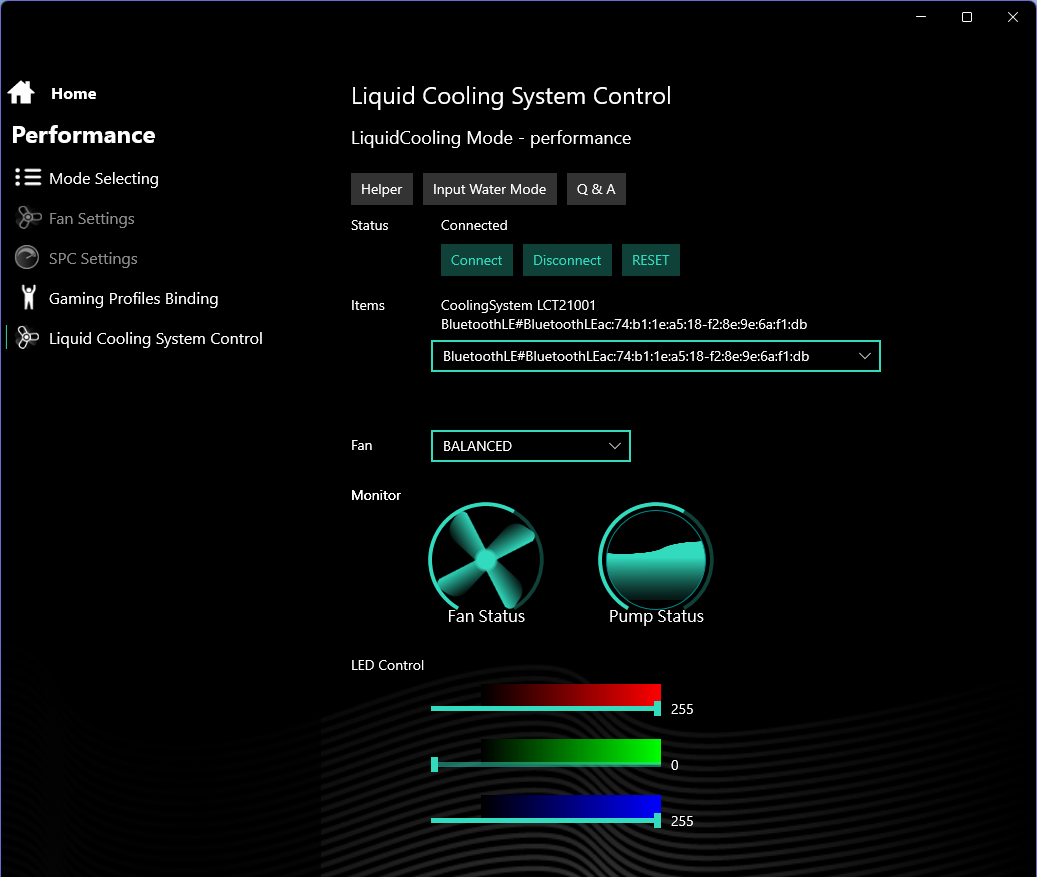Expand the device dropdown chevron arrow
Viewport: 1037px width, 877px height.
(864, 356)
